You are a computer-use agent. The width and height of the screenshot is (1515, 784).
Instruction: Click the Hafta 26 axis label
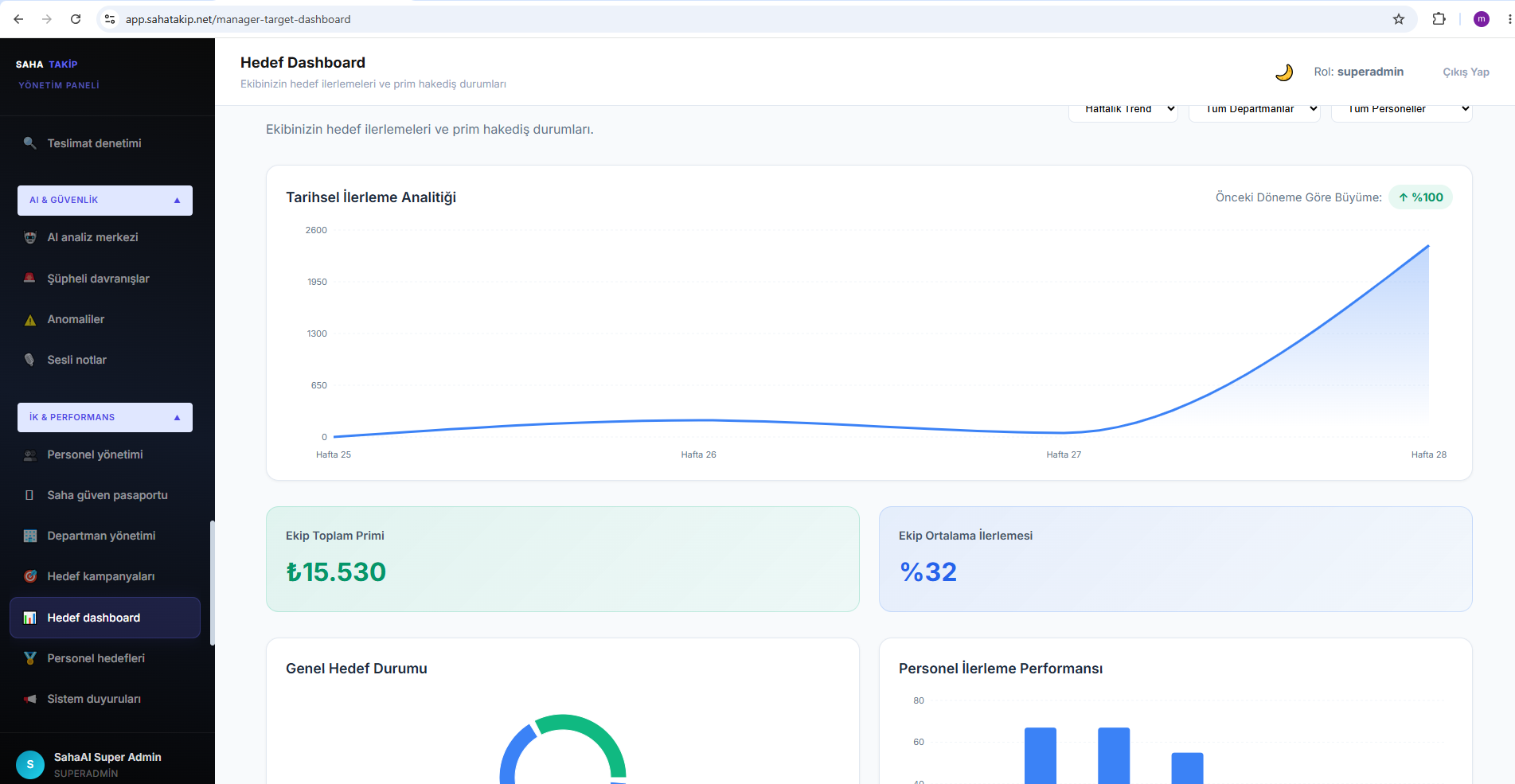(x=698, y=454)
